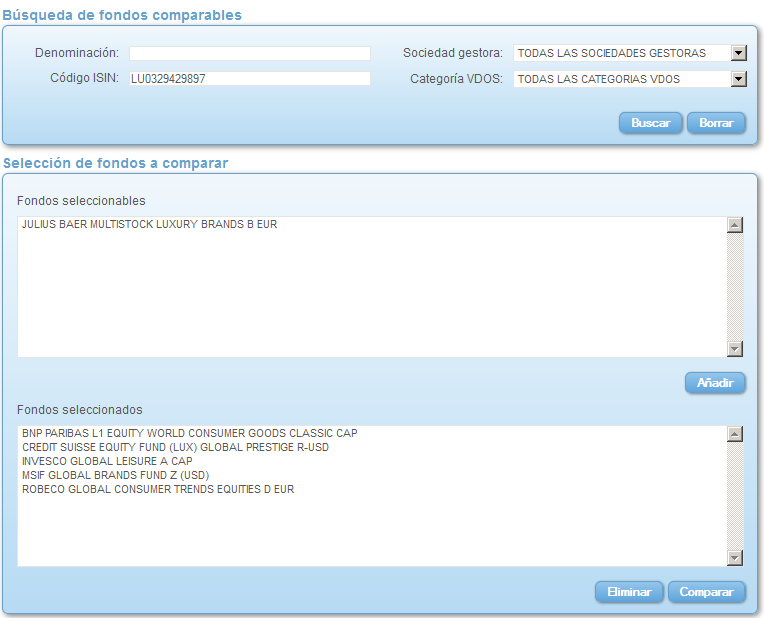Click TODAS LAS SOCIEDADES GESTORAS combo box
Screen dimensions: 764x618
pyautogui.click(x=630, y=53)
